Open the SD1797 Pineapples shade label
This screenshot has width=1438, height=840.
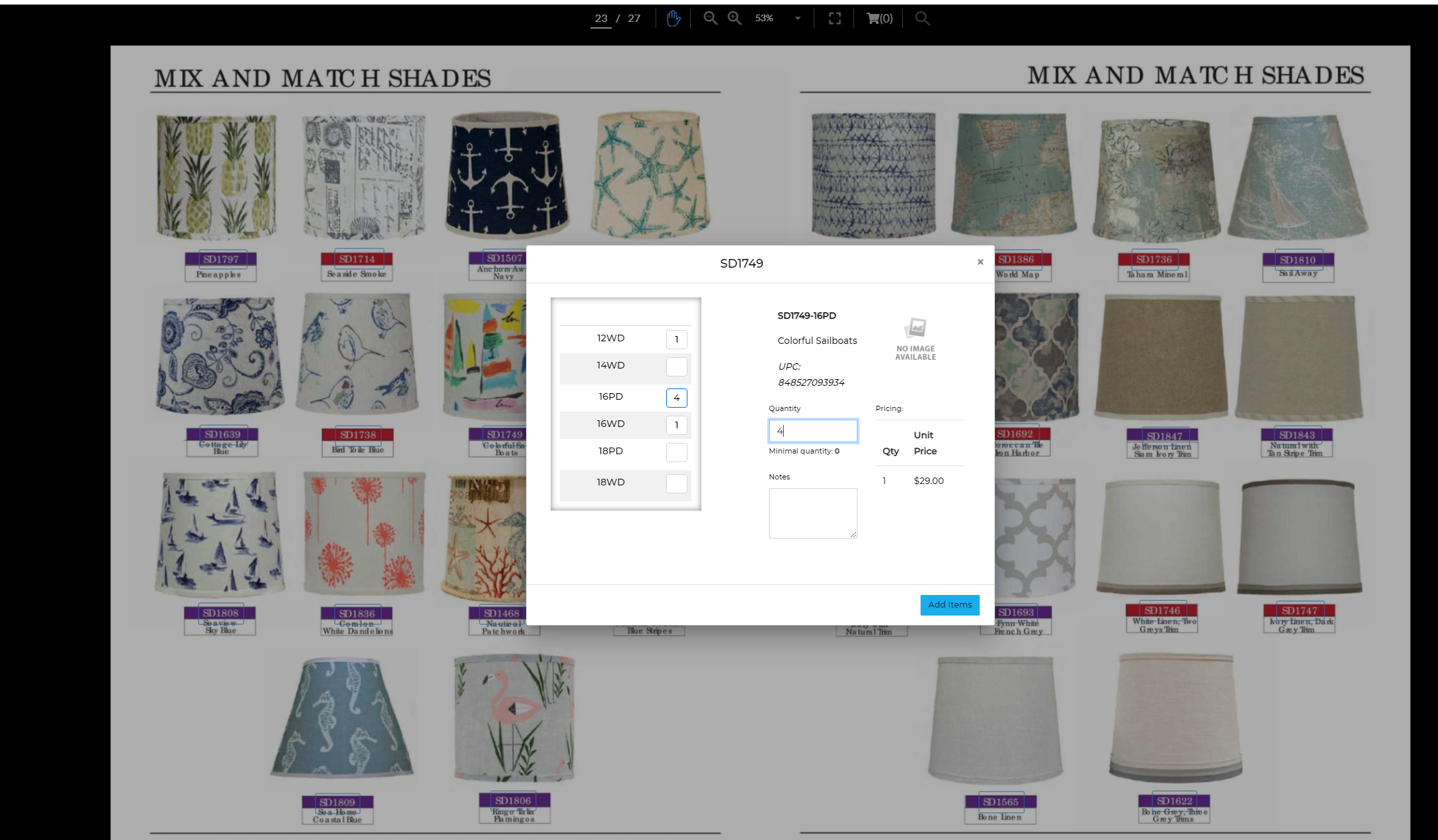221,260
